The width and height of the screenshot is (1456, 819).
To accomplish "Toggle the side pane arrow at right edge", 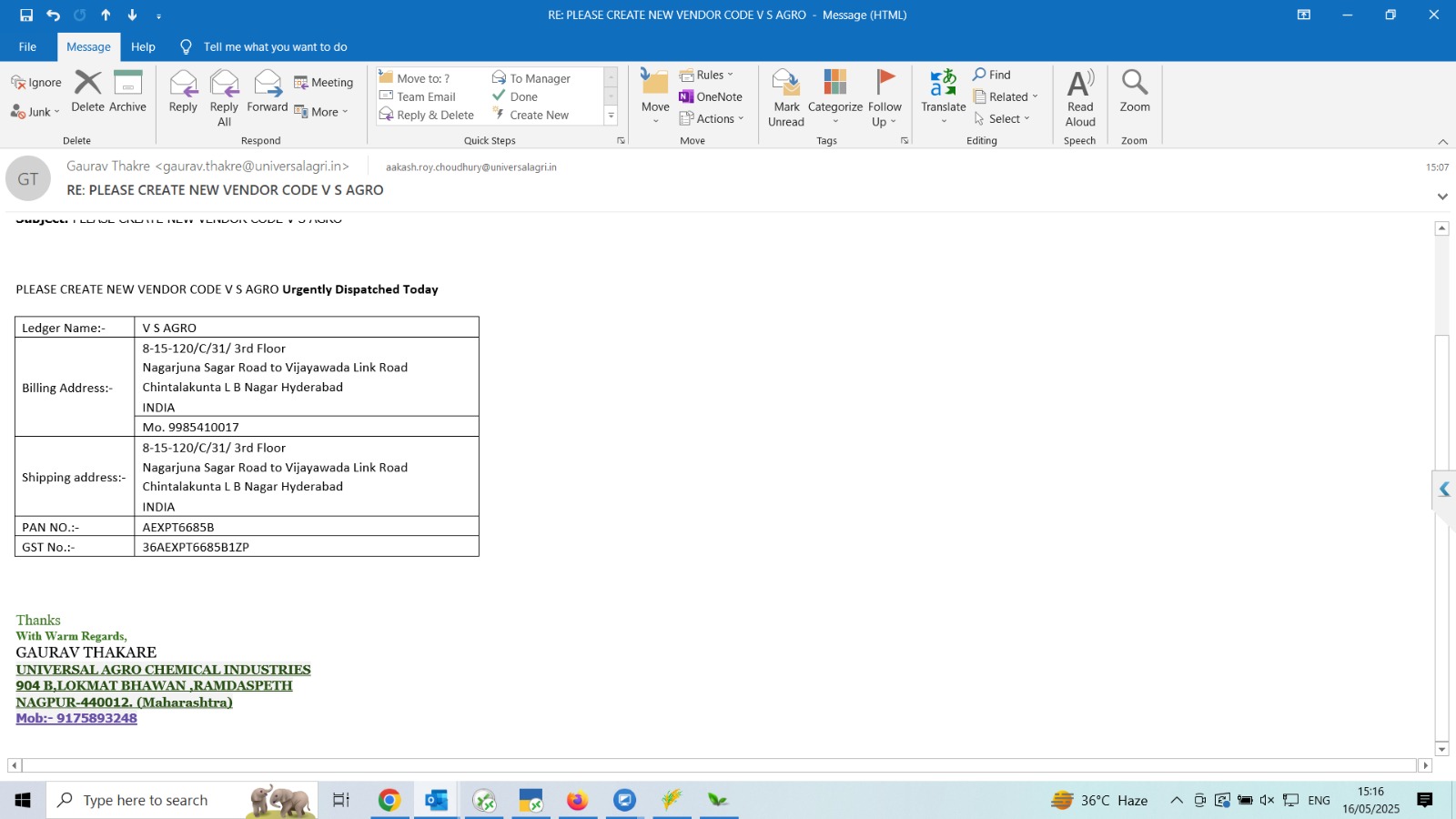I will (x=1444, y=490).
